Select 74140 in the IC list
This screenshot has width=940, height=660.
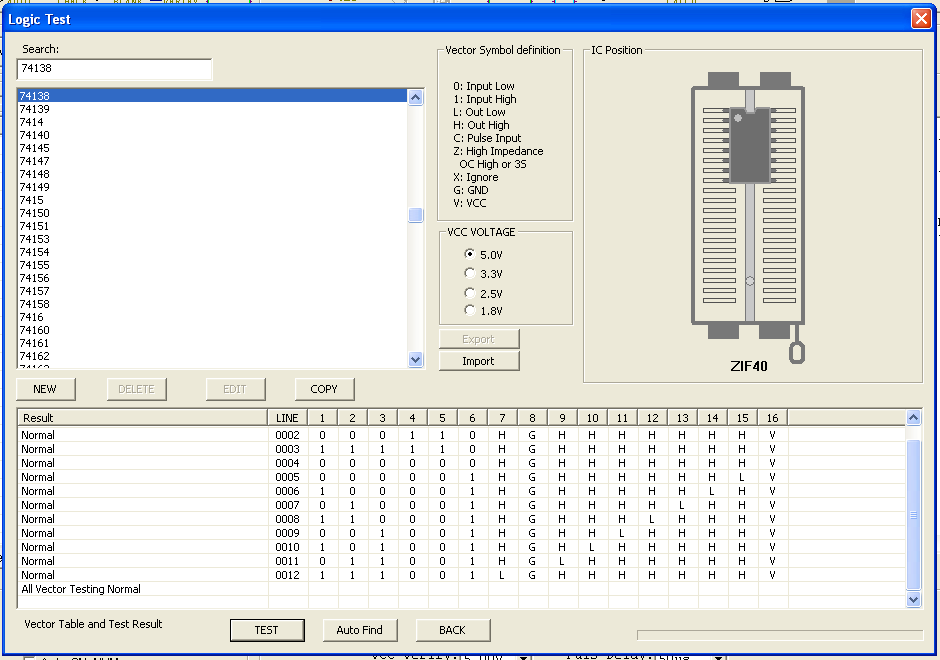coord(213,135)
